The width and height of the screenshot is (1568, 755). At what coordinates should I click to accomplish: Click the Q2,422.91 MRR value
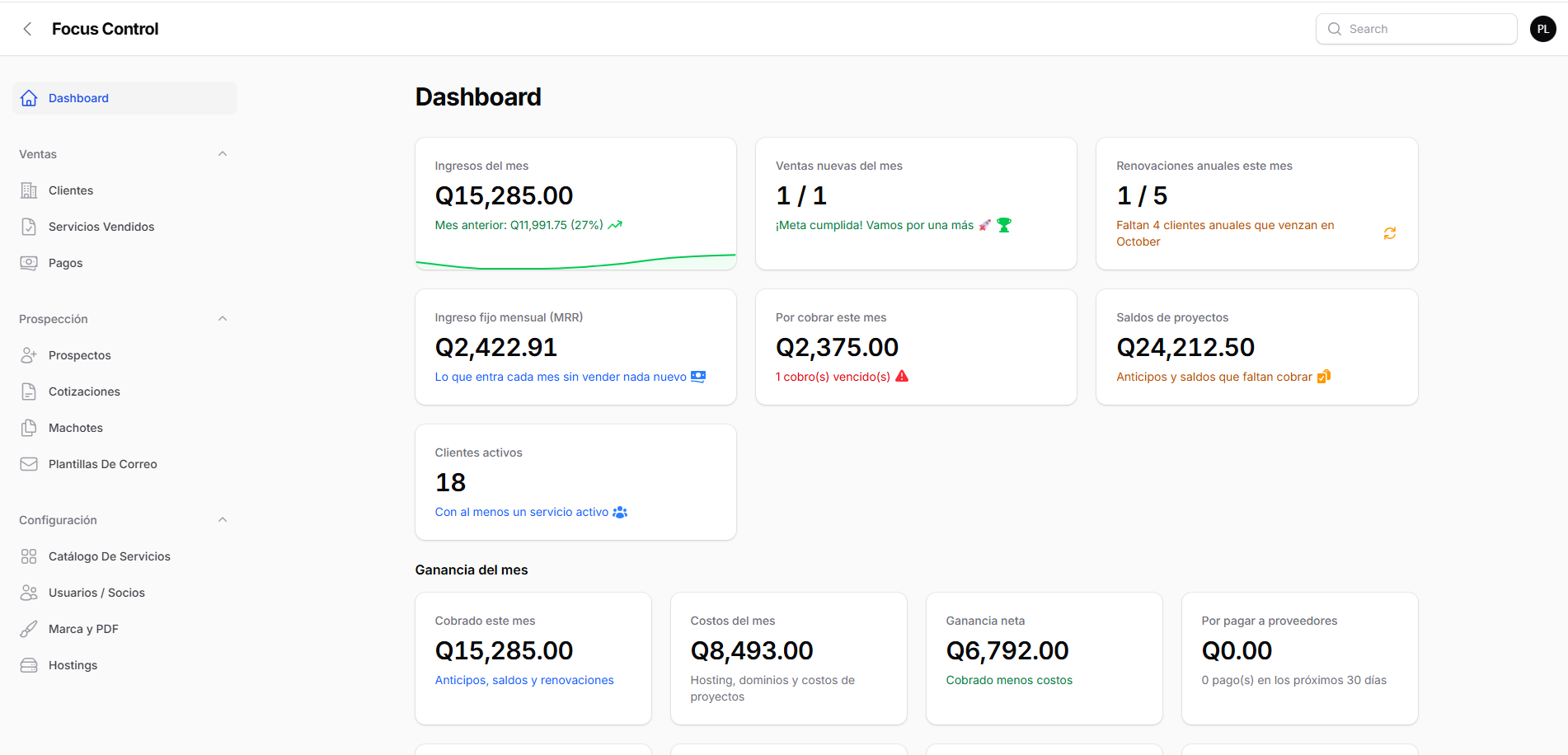point(496,347)
